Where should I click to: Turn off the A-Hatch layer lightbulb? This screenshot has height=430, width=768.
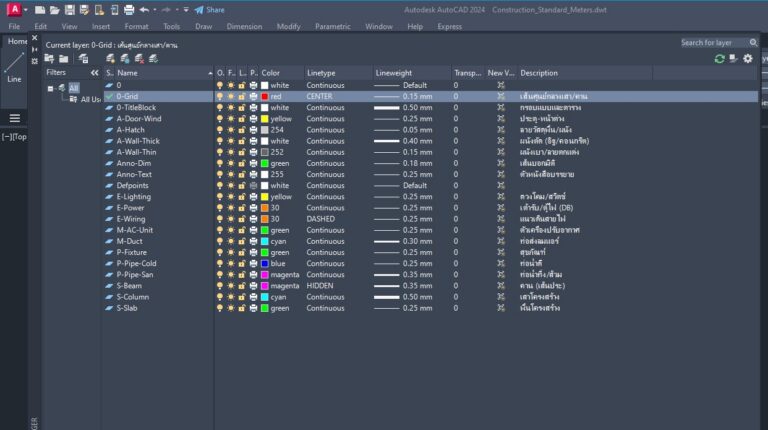pyautogui.click(x=220, y=129)
